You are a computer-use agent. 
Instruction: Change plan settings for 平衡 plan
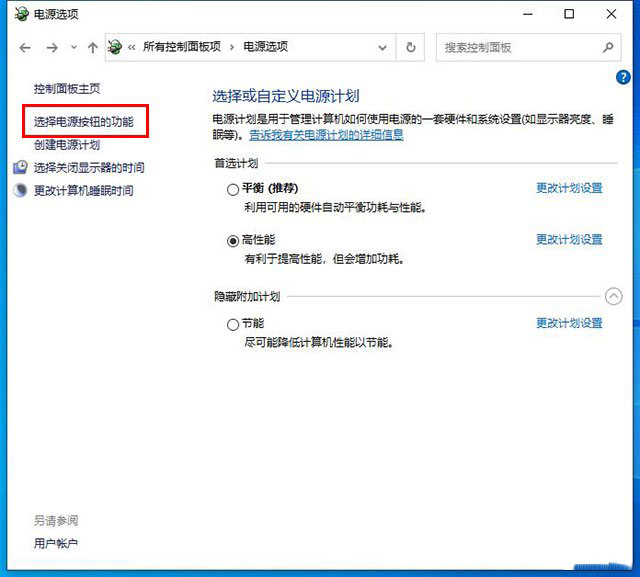tap(569, 188)
